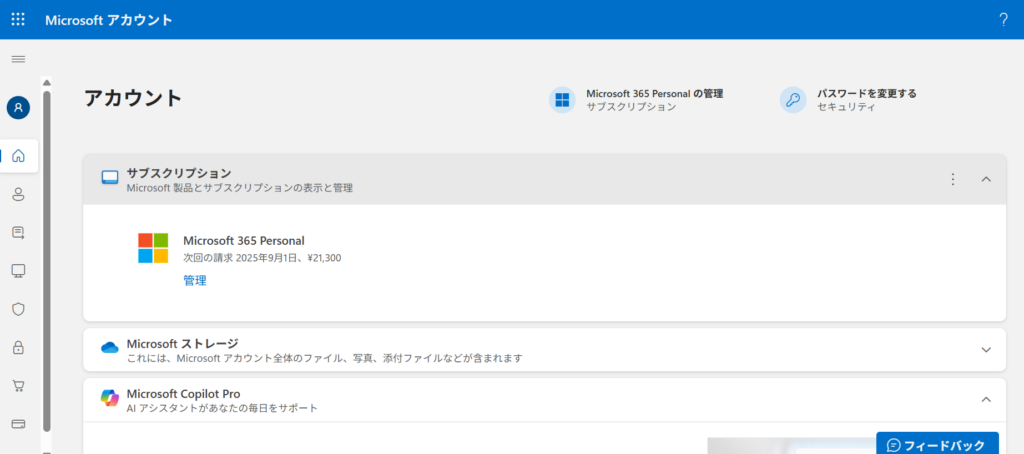Click the Copilot Pro colorful icon
Viewport: 1024px width, 454px height.
click(109, 398)
